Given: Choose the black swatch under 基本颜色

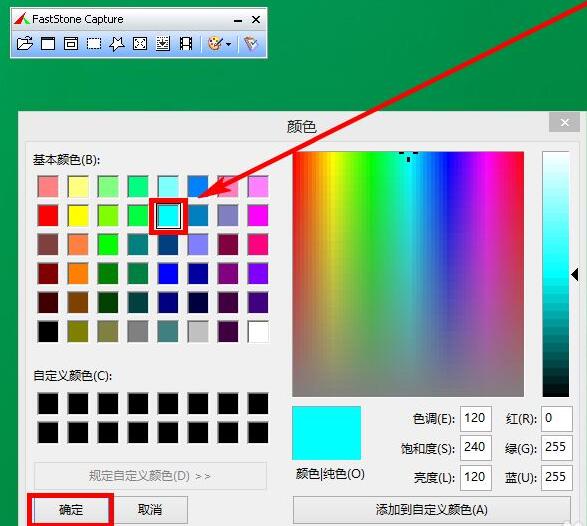Looking at the screenshot, I should pyautogui.click(x=48, y=332).
